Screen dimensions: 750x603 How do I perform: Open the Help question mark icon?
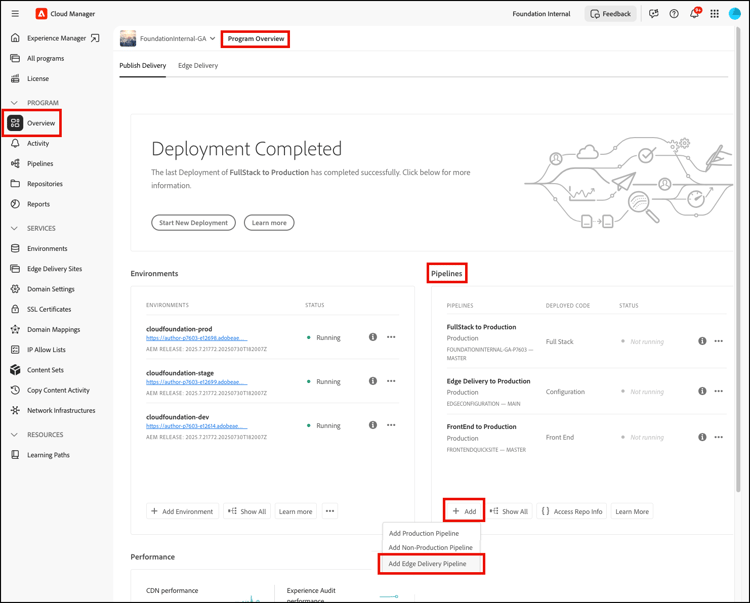click(x=674, y=14)
